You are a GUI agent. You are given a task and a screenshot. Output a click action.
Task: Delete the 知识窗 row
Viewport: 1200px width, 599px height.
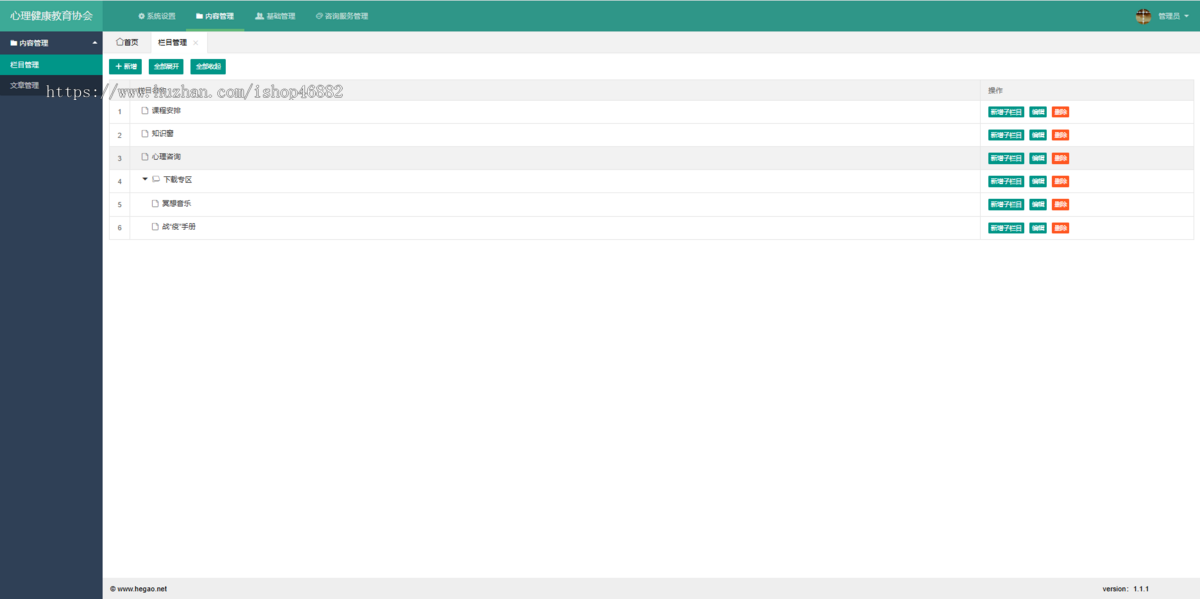[1060, 135]
